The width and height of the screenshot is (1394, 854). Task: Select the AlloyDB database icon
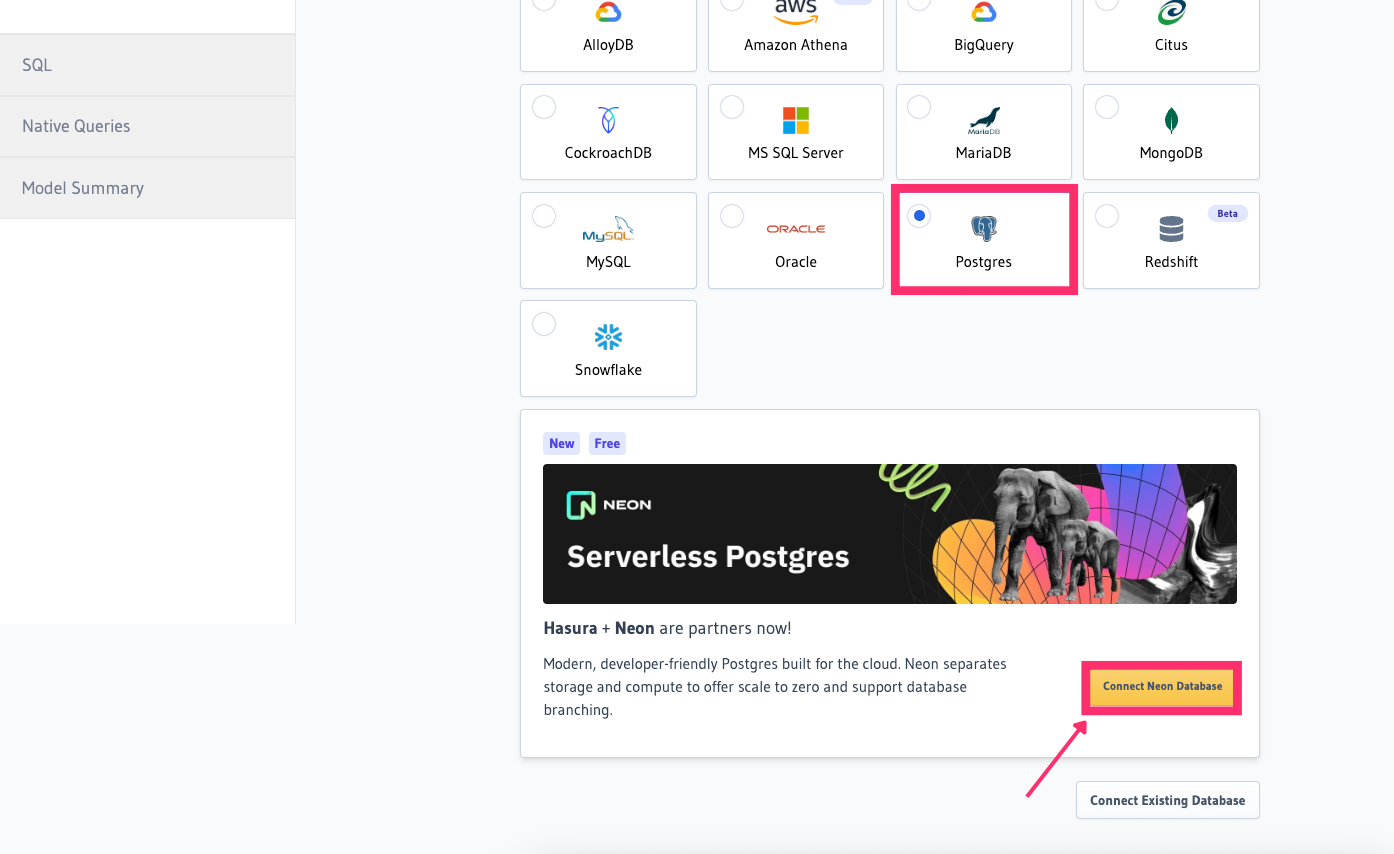(607, 14)
